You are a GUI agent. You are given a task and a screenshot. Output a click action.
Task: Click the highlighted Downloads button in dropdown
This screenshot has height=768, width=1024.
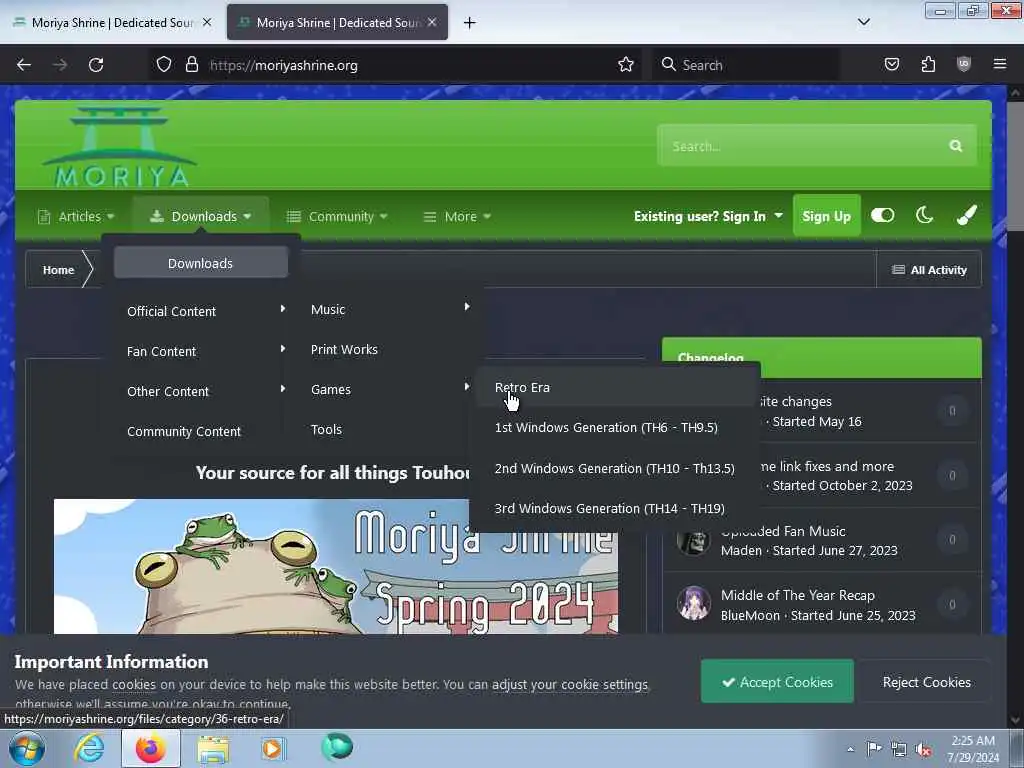tap(200, 263)
